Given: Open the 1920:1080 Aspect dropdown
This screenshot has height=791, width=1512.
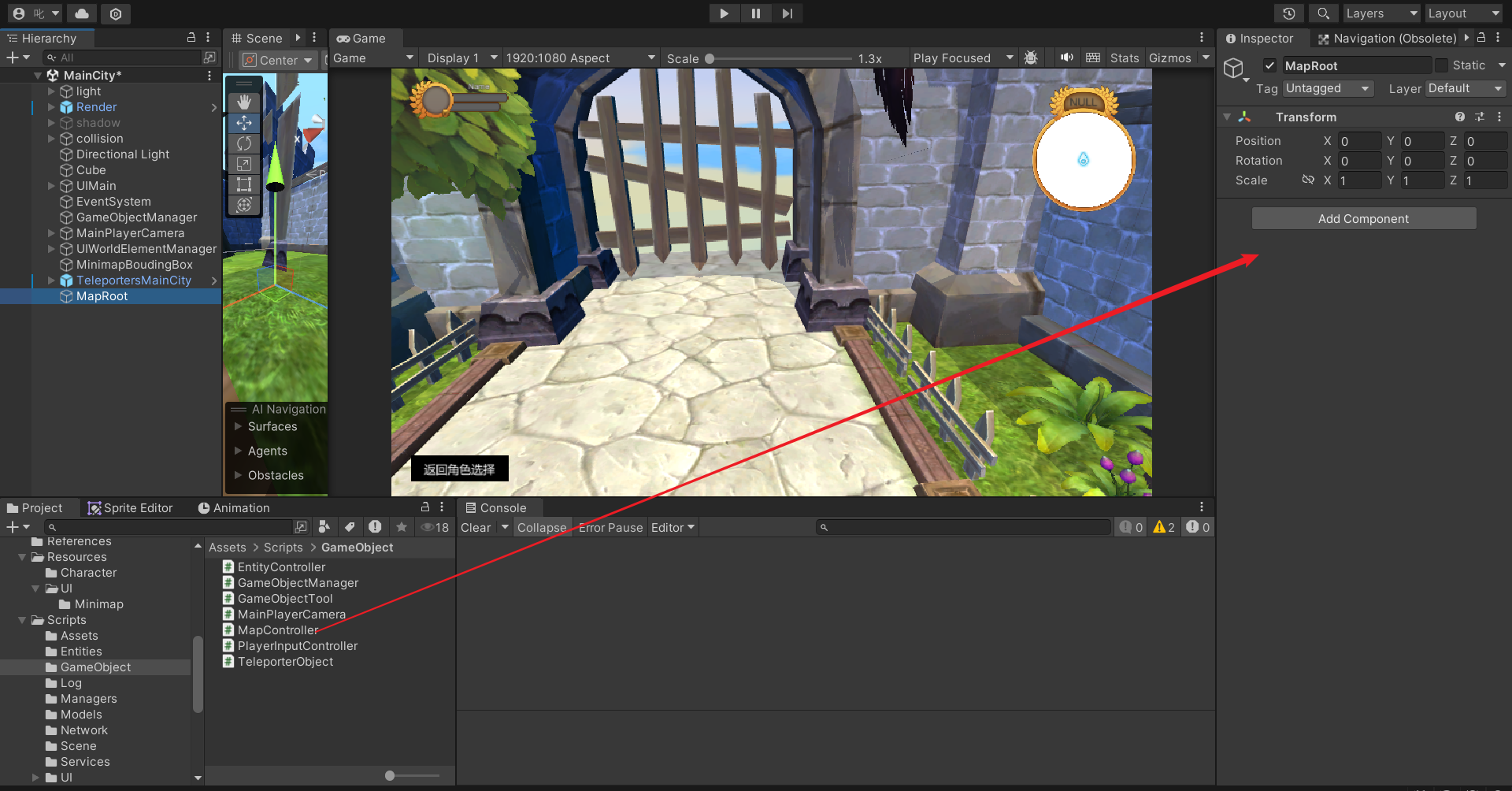Looking at the screenshot, I should pos(580,58).
